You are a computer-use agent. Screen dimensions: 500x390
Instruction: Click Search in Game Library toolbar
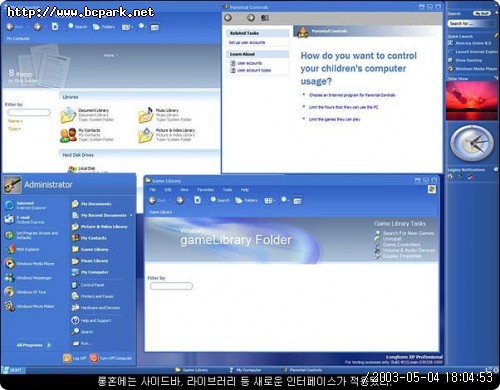click(219, 200)
